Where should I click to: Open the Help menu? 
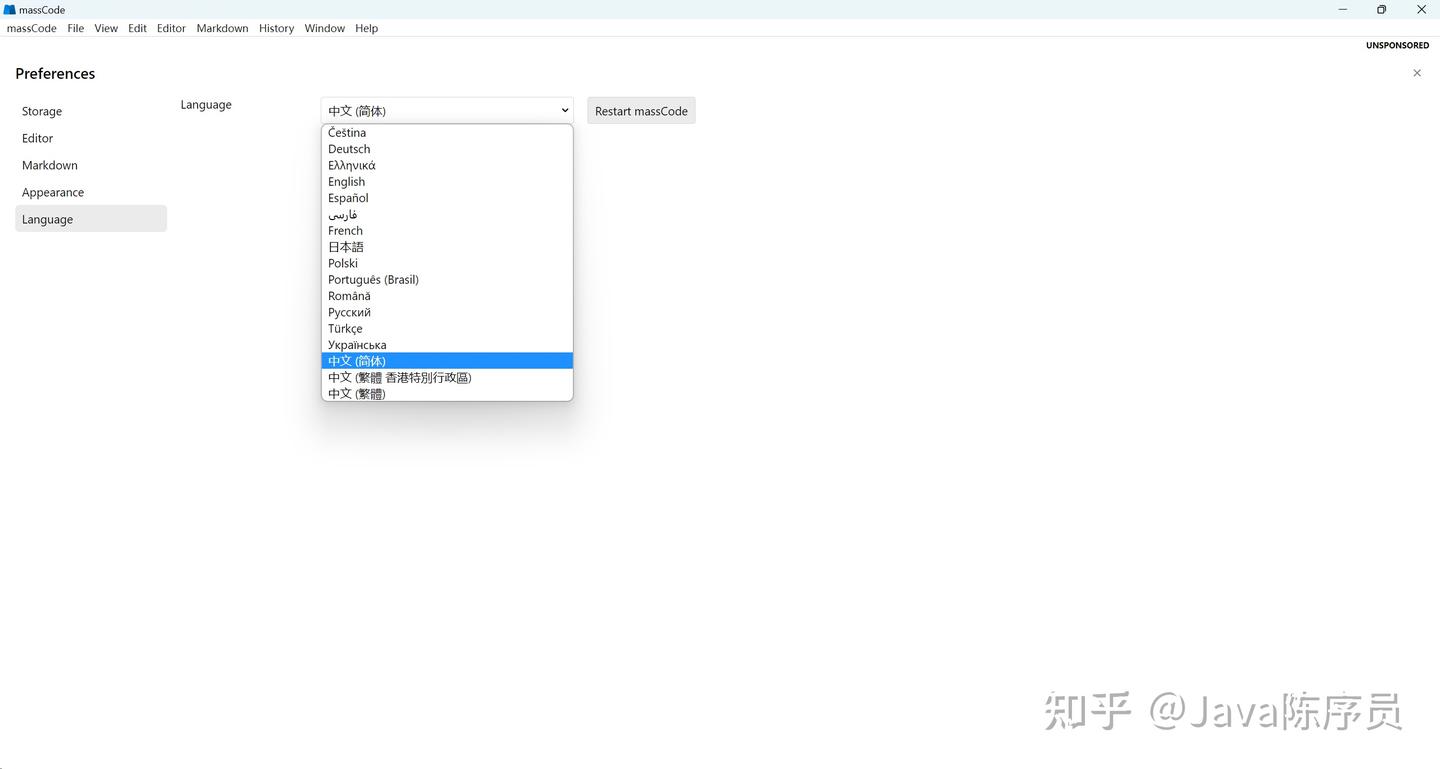(x=366, y=28)
